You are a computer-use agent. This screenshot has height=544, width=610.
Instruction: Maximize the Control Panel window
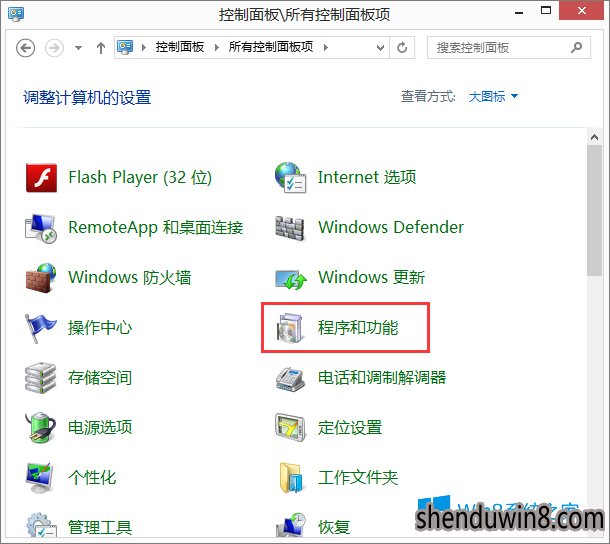[546, 11]
